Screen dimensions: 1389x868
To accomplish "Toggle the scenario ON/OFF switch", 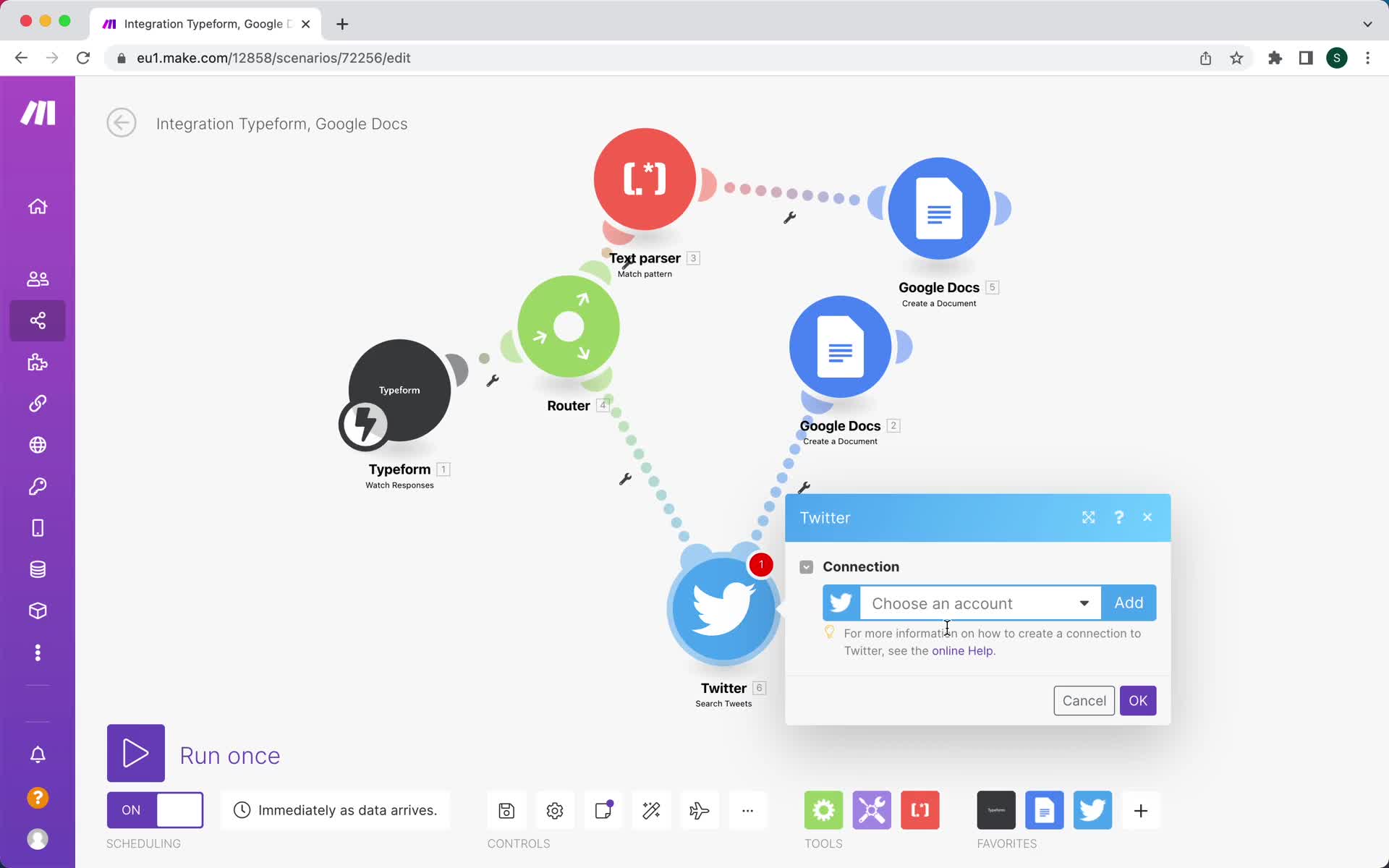I will (155, 810).
